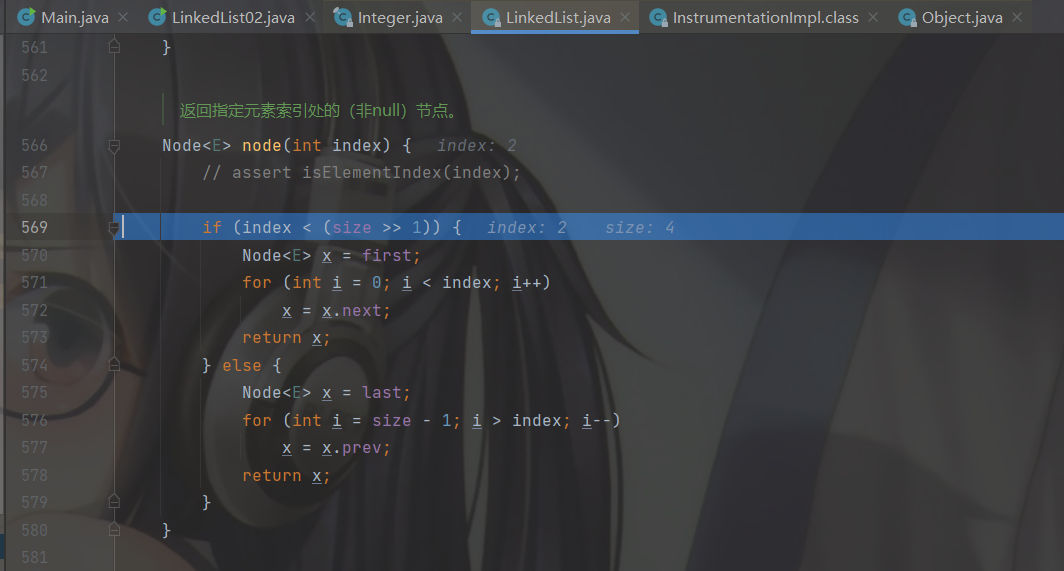Click 'x.next' on line 572
Screen dimensions: 1064x571
coord(352,310)
